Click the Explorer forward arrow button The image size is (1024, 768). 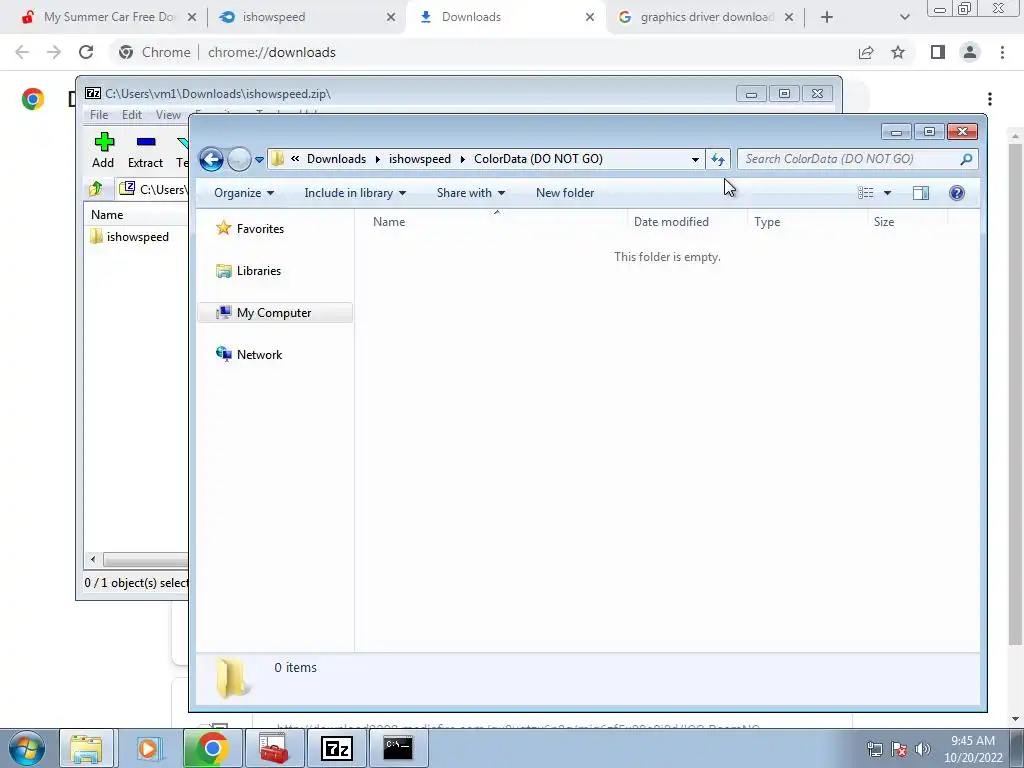point(239,159)
